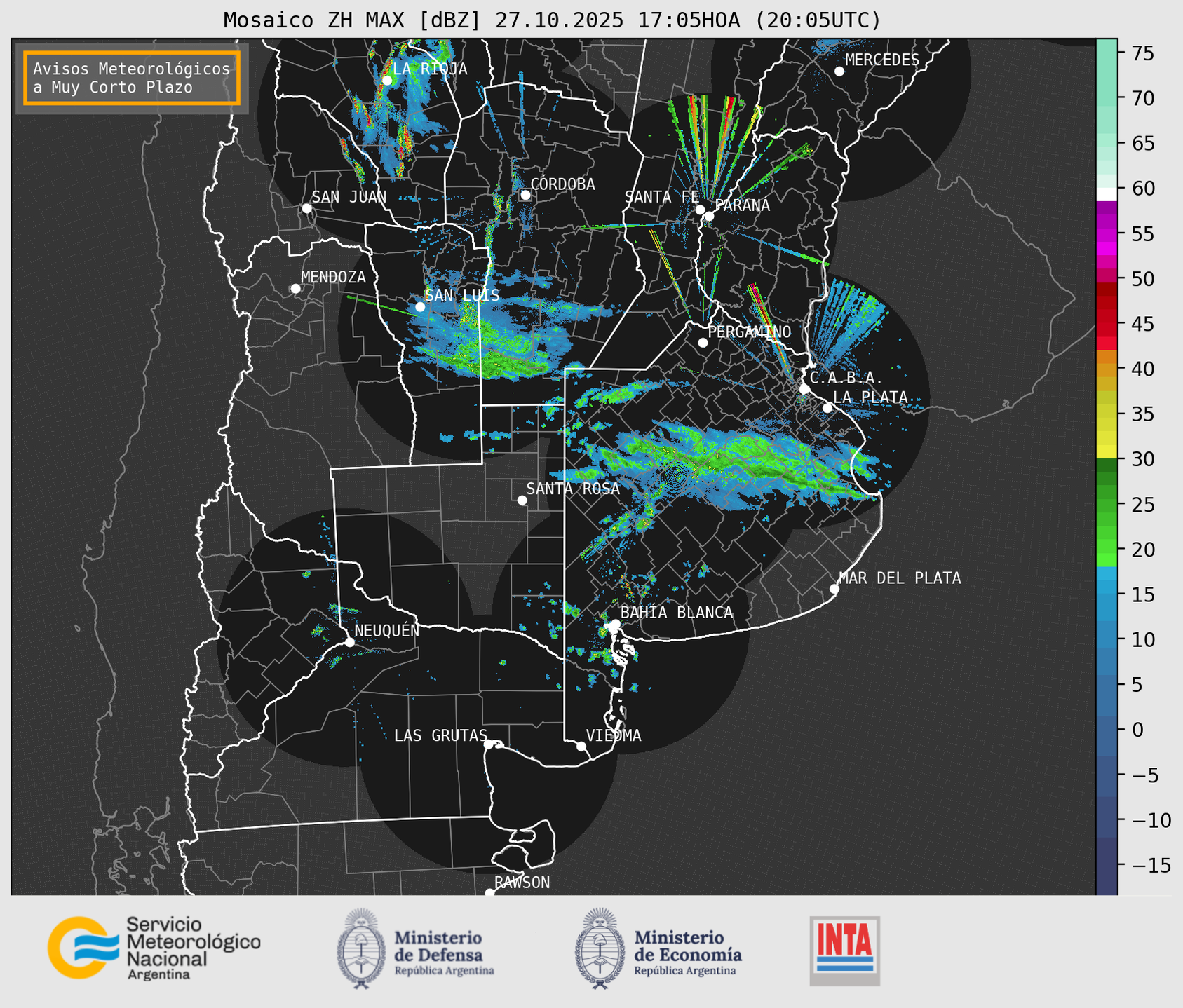Click the La Plata city marker
The image size is (1183, 1008).
(x=827, y=408)
